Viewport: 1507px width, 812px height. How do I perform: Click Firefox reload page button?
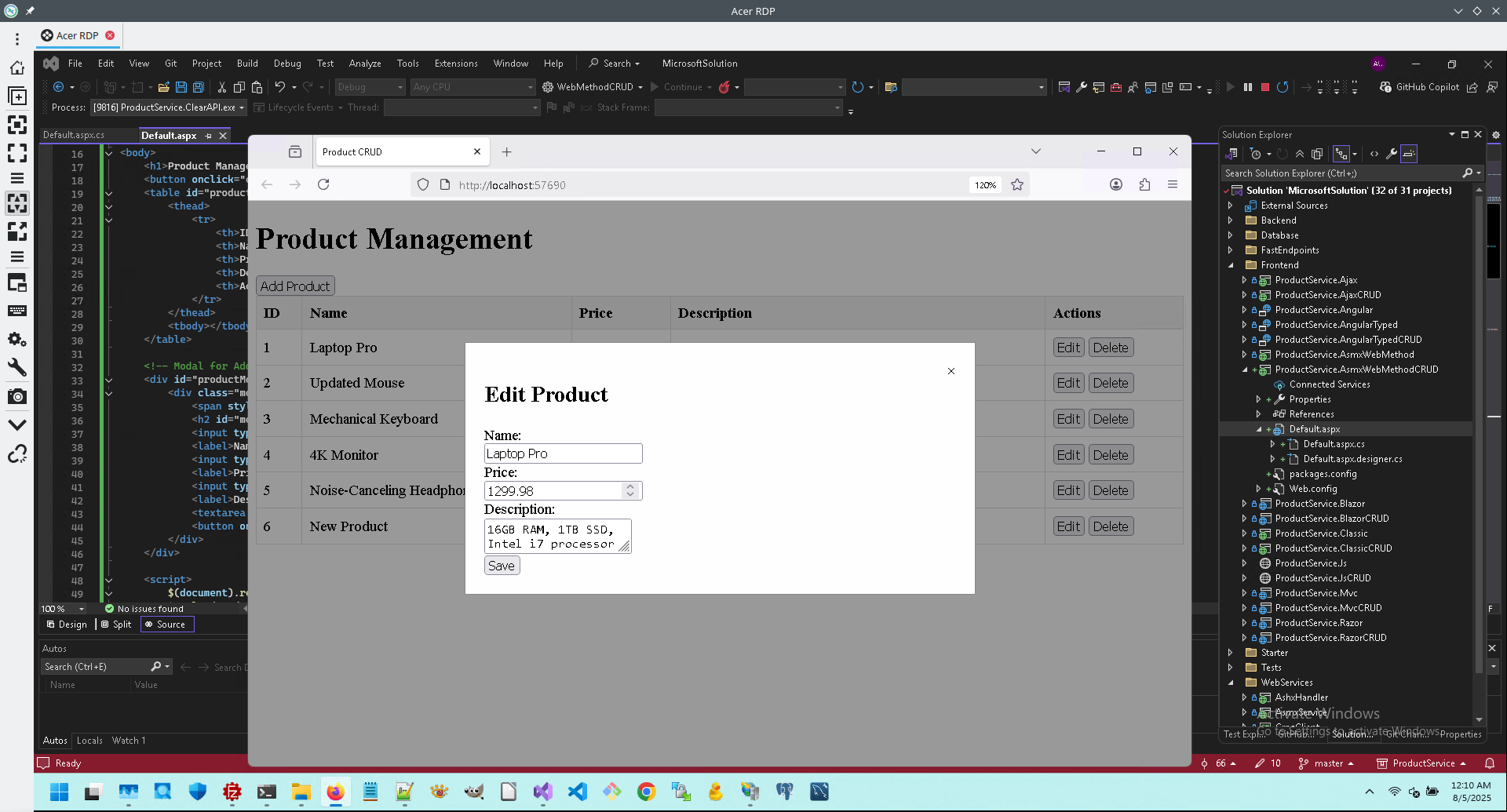323,184
